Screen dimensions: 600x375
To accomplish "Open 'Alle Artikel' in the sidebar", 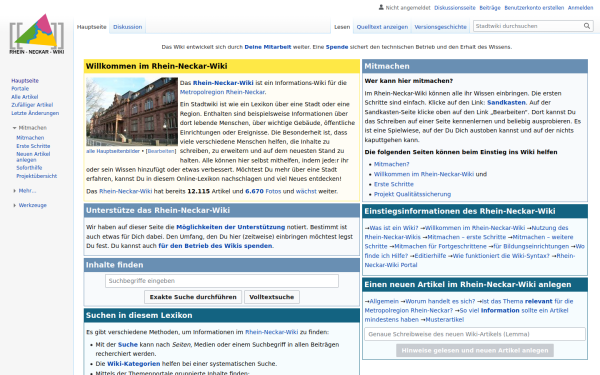I will tap(24, 97).
